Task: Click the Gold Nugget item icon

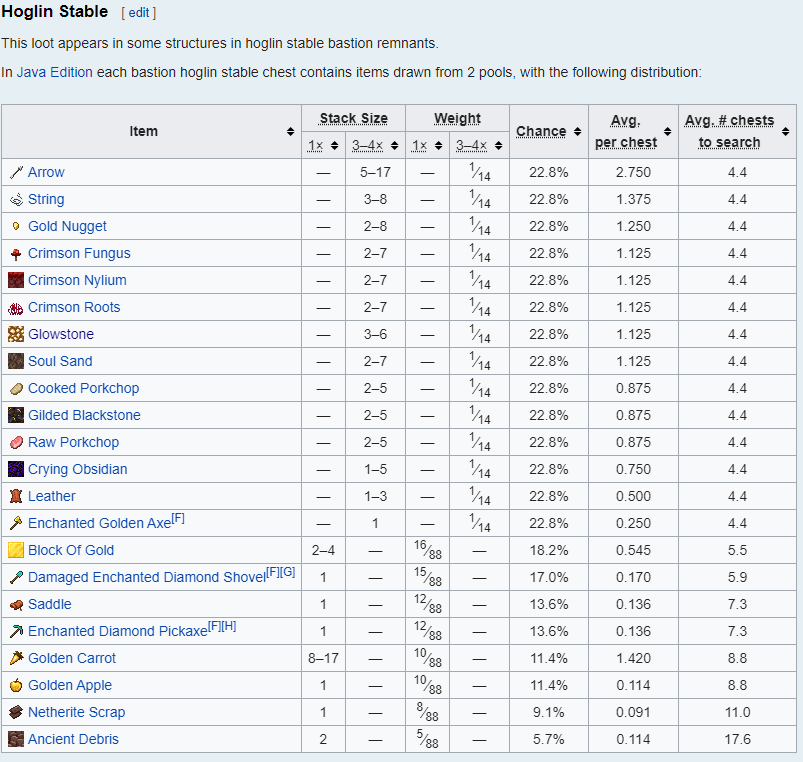Action: click(x=16, y=227)
